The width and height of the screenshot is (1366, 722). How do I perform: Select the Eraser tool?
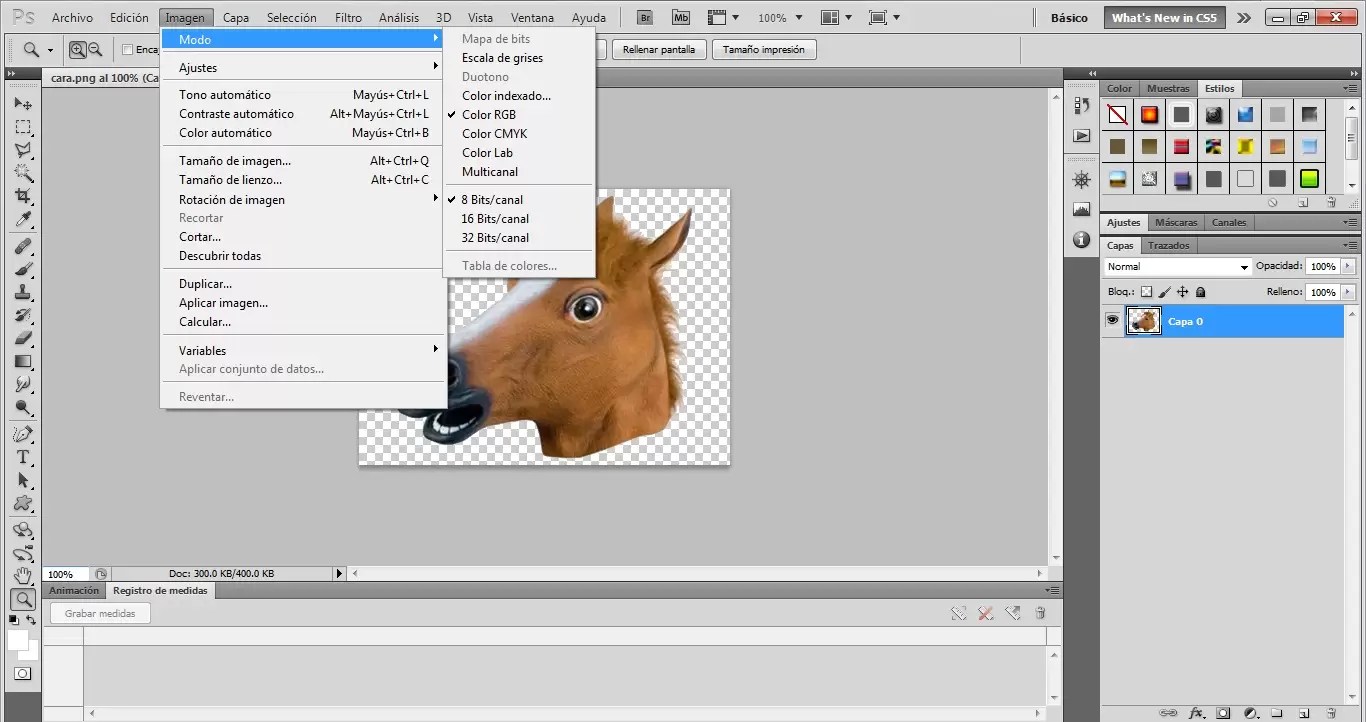click(x=22, y=339)
